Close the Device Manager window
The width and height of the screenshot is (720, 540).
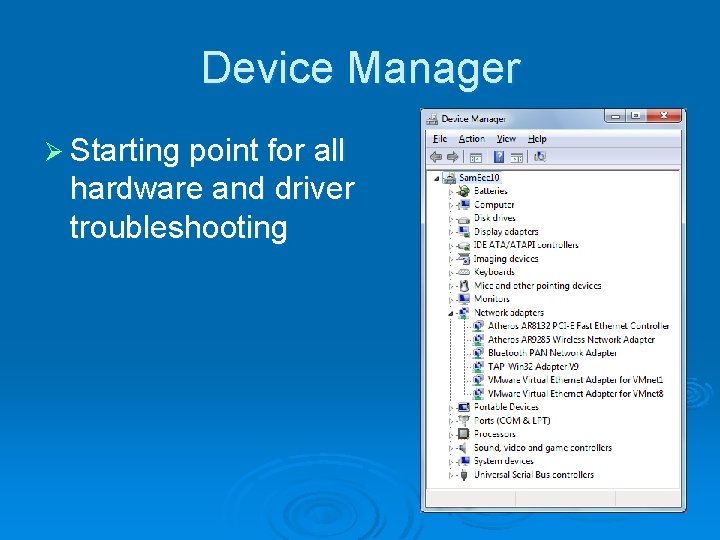663,116
